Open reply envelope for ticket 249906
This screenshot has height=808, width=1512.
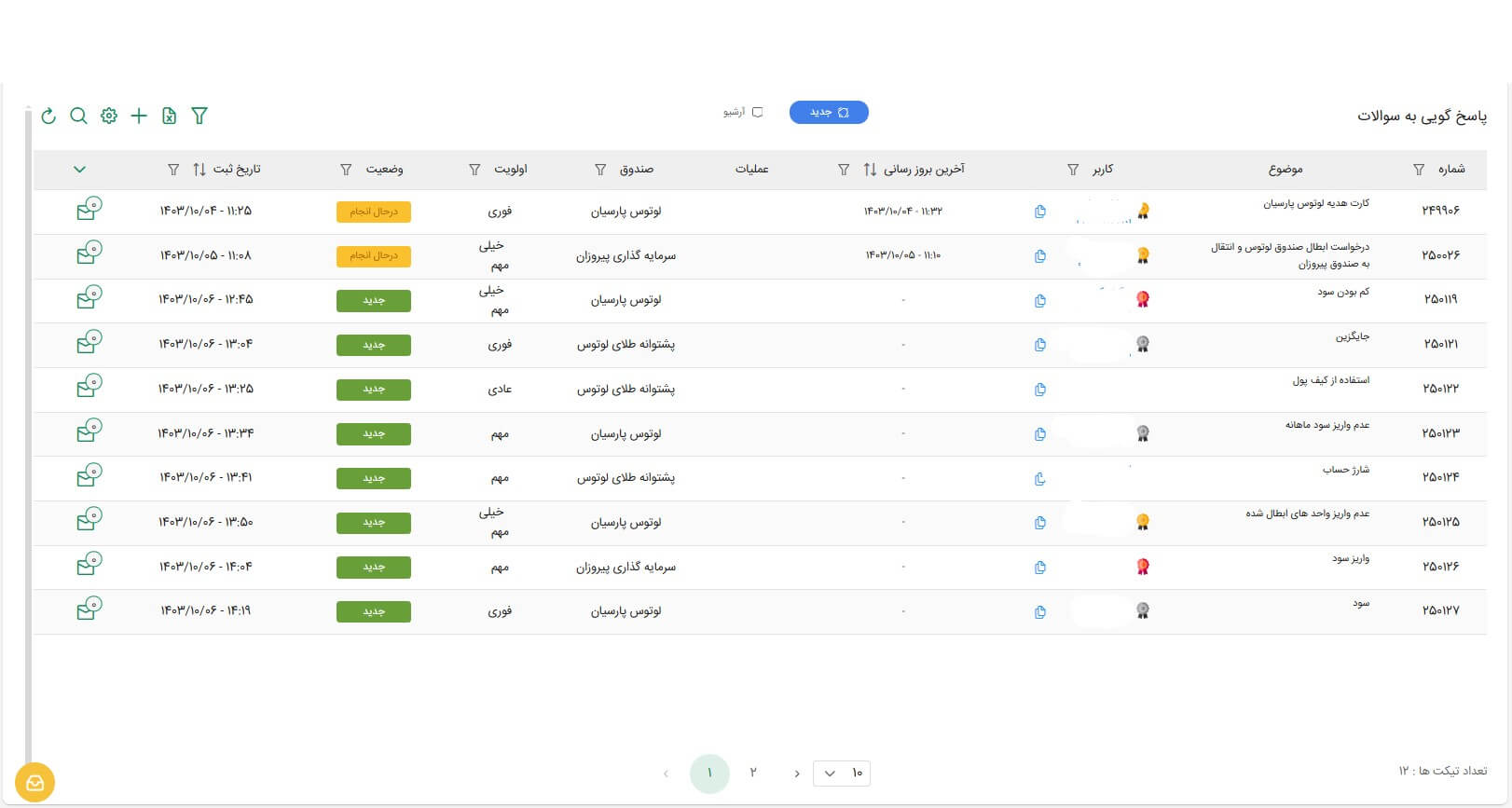tap(89, 210)
